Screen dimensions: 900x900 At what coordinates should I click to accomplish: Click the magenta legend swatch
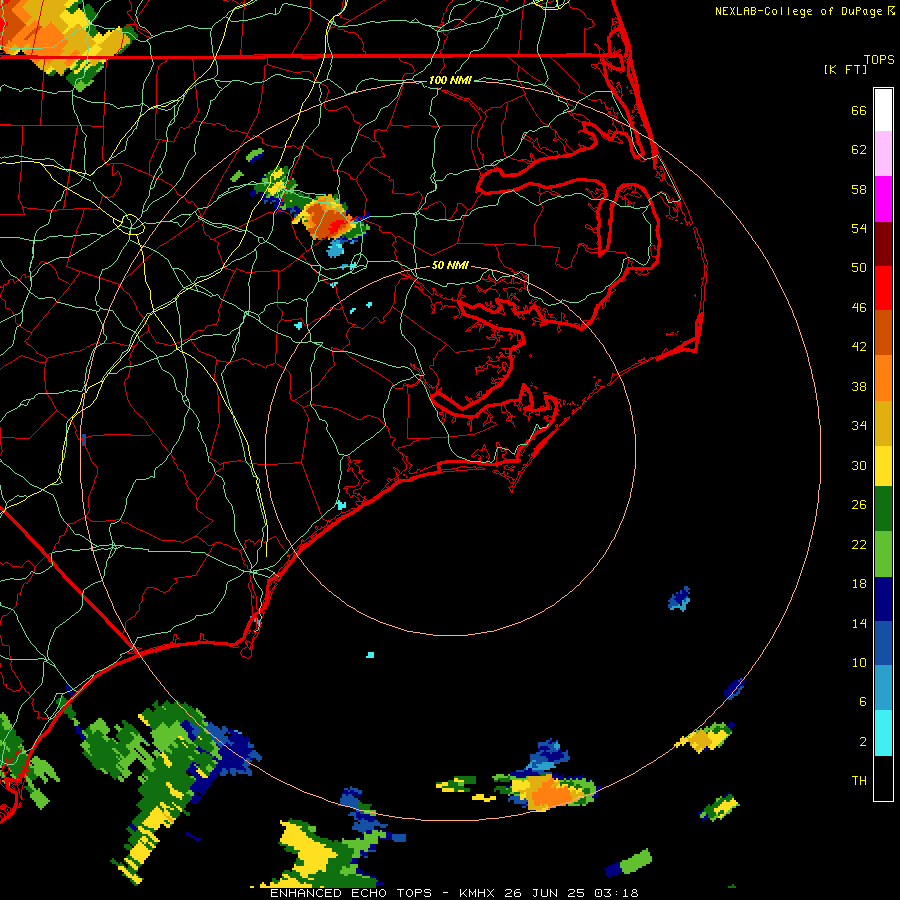click(x=883, y=199)
